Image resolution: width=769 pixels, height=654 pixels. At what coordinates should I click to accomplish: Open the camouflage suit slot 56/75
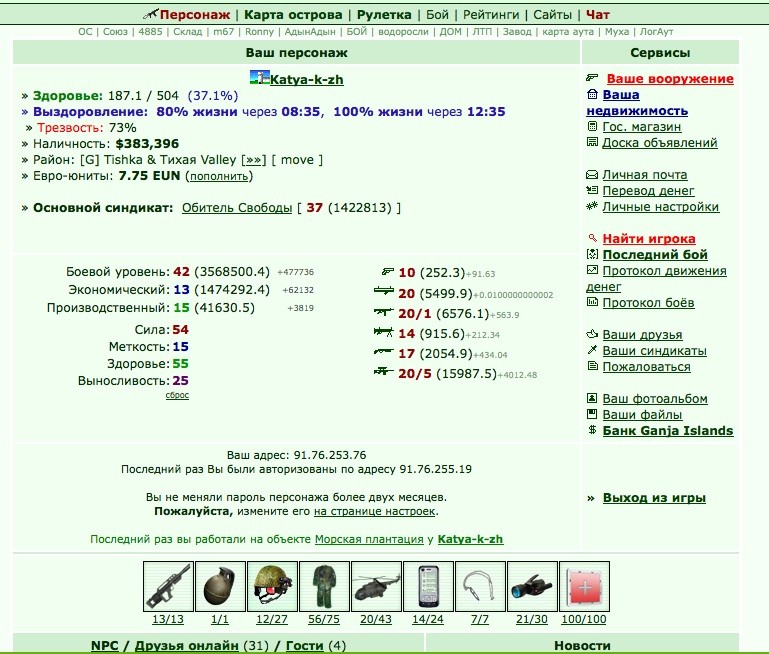coord(324,586)
